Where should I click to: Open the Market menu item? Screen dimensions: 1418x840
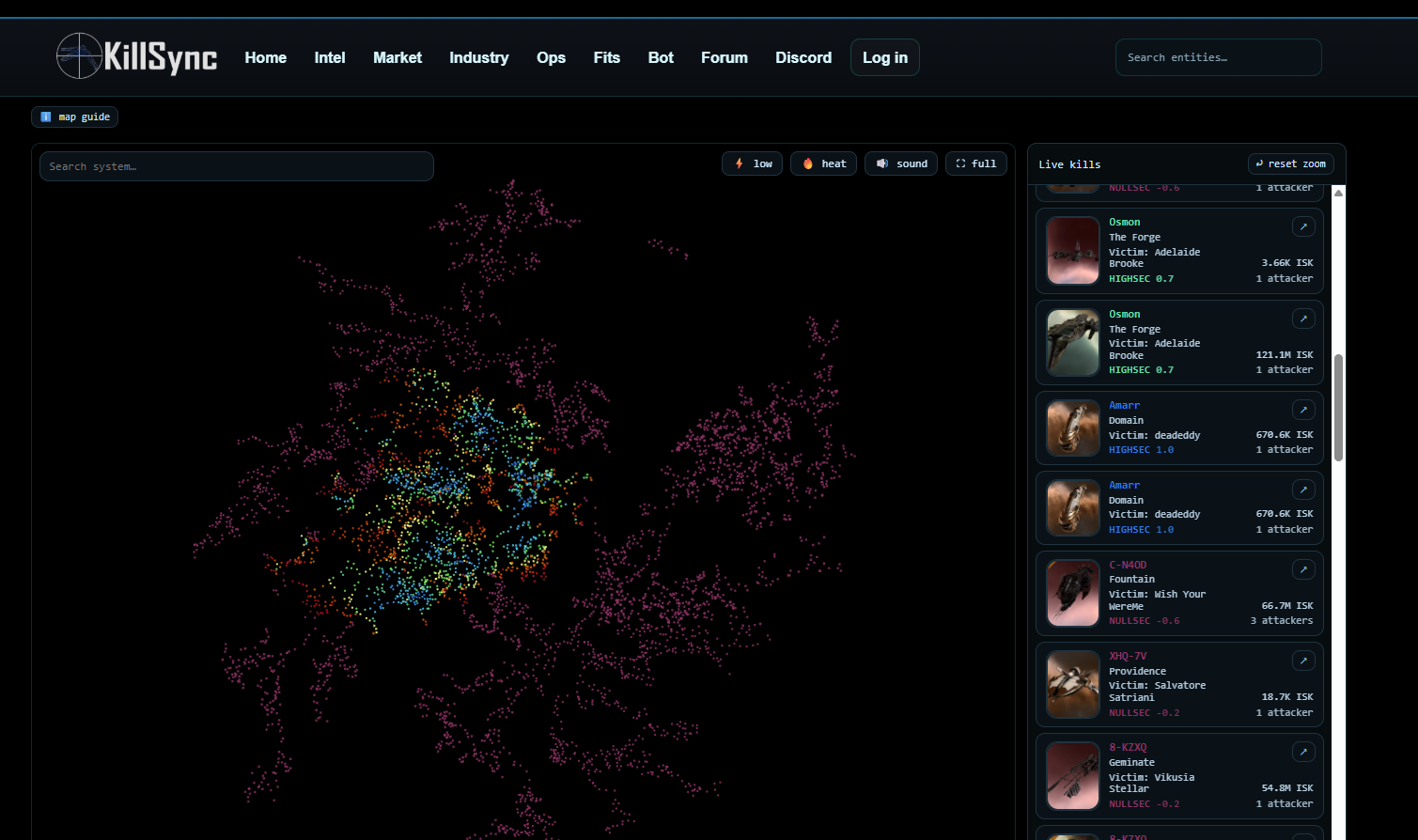[x=397, y=57]
